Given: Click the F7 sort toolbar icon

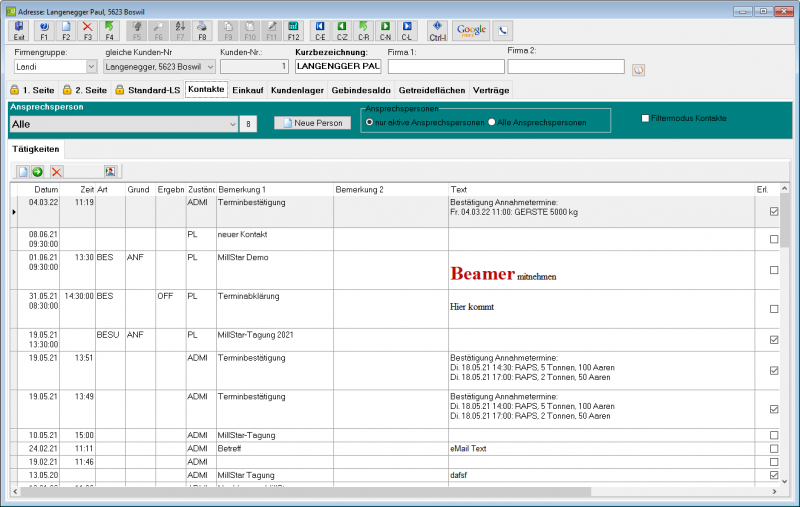Looking at the screenshot, I should (180, 31).
